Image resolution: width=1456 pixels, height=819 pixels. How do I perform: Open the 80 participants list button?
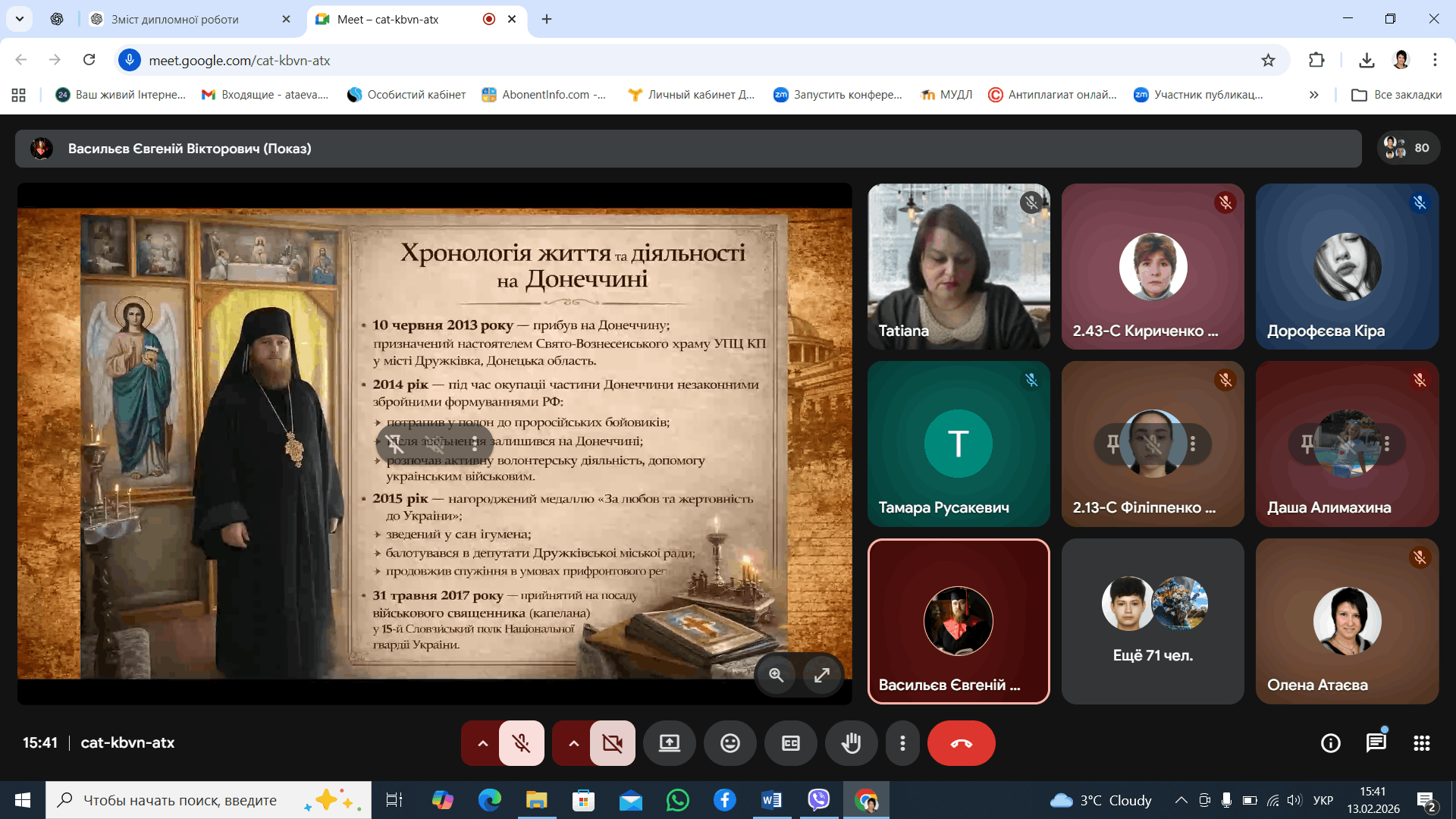tap(1407, 148)
